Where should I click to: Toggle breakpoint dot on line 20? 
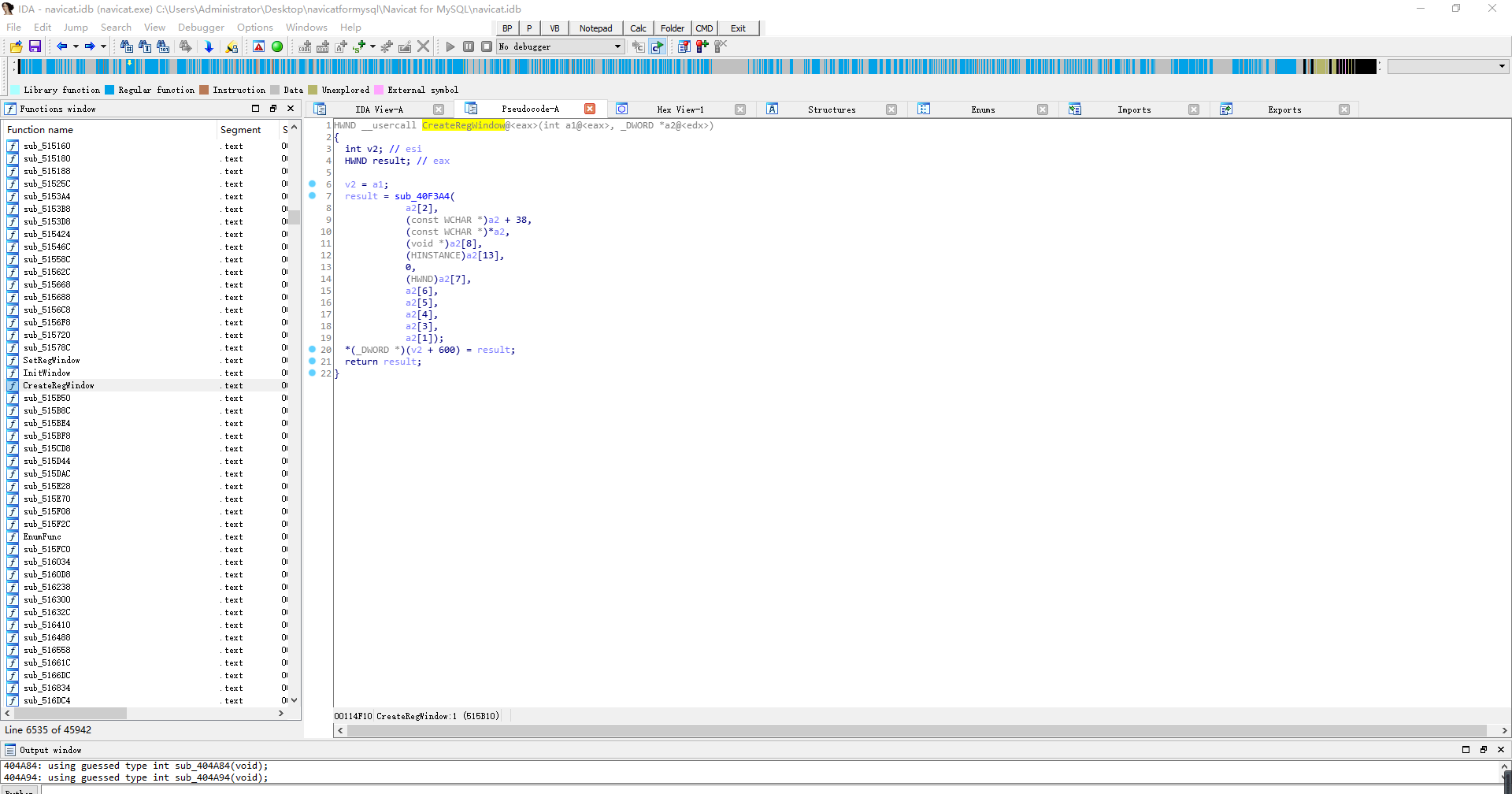pos(313,350)
